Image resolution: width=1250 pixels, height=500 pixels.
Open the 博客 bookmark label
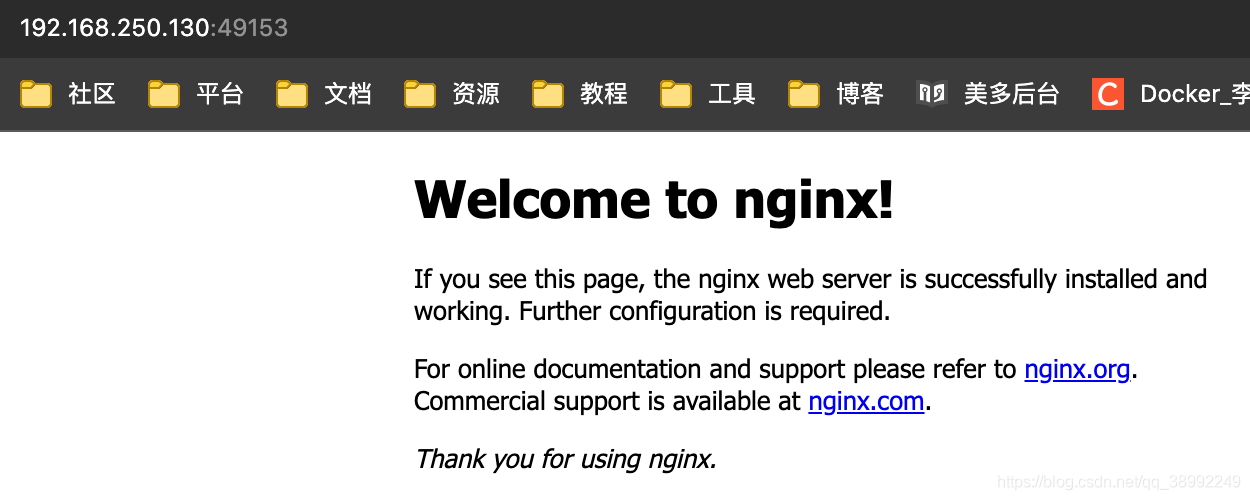tap(860, 94)
